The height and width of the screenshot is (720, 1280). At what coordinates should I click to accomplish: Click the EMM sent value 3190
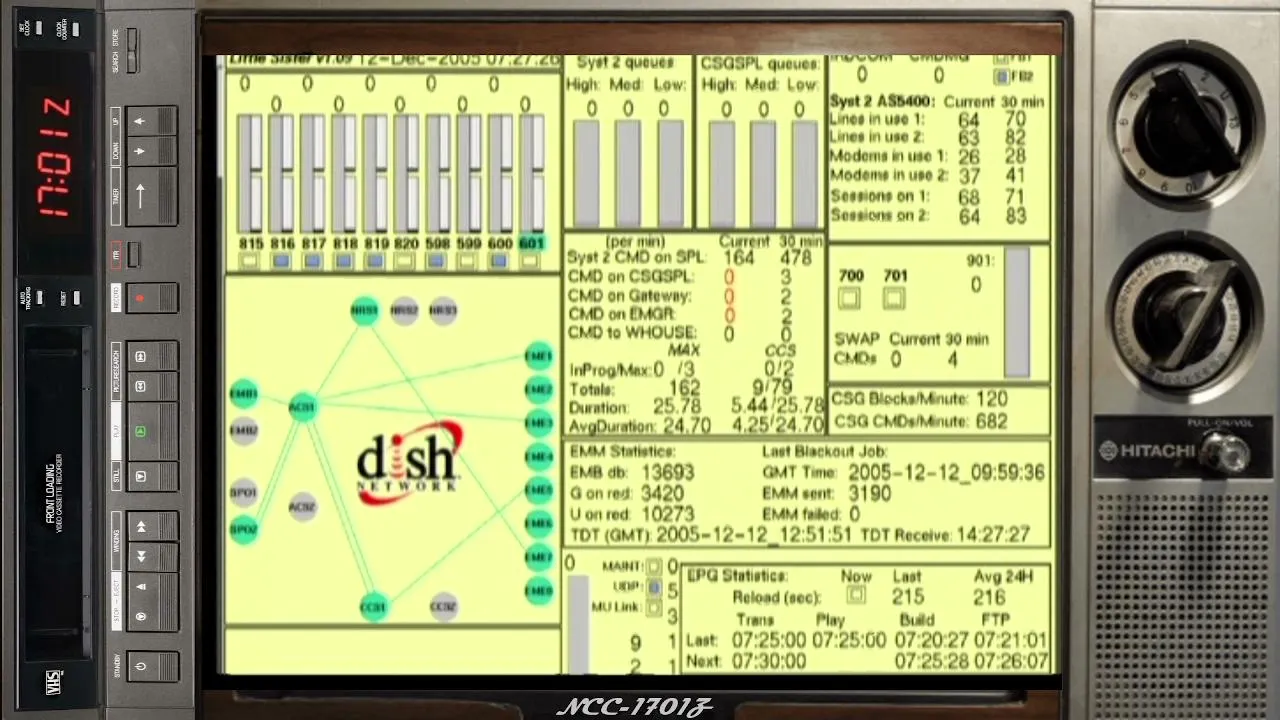coord(870,493)
